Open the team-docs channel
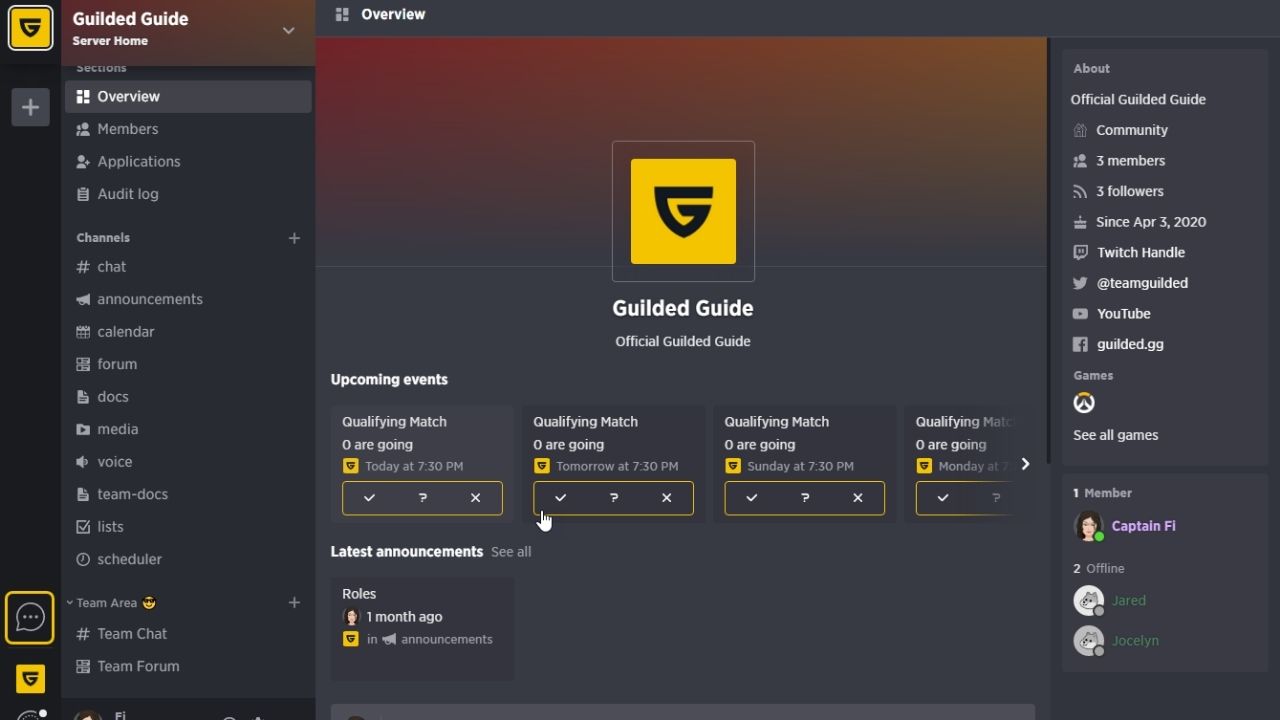This screenshot has width=1280, height=720. [188, 494]
